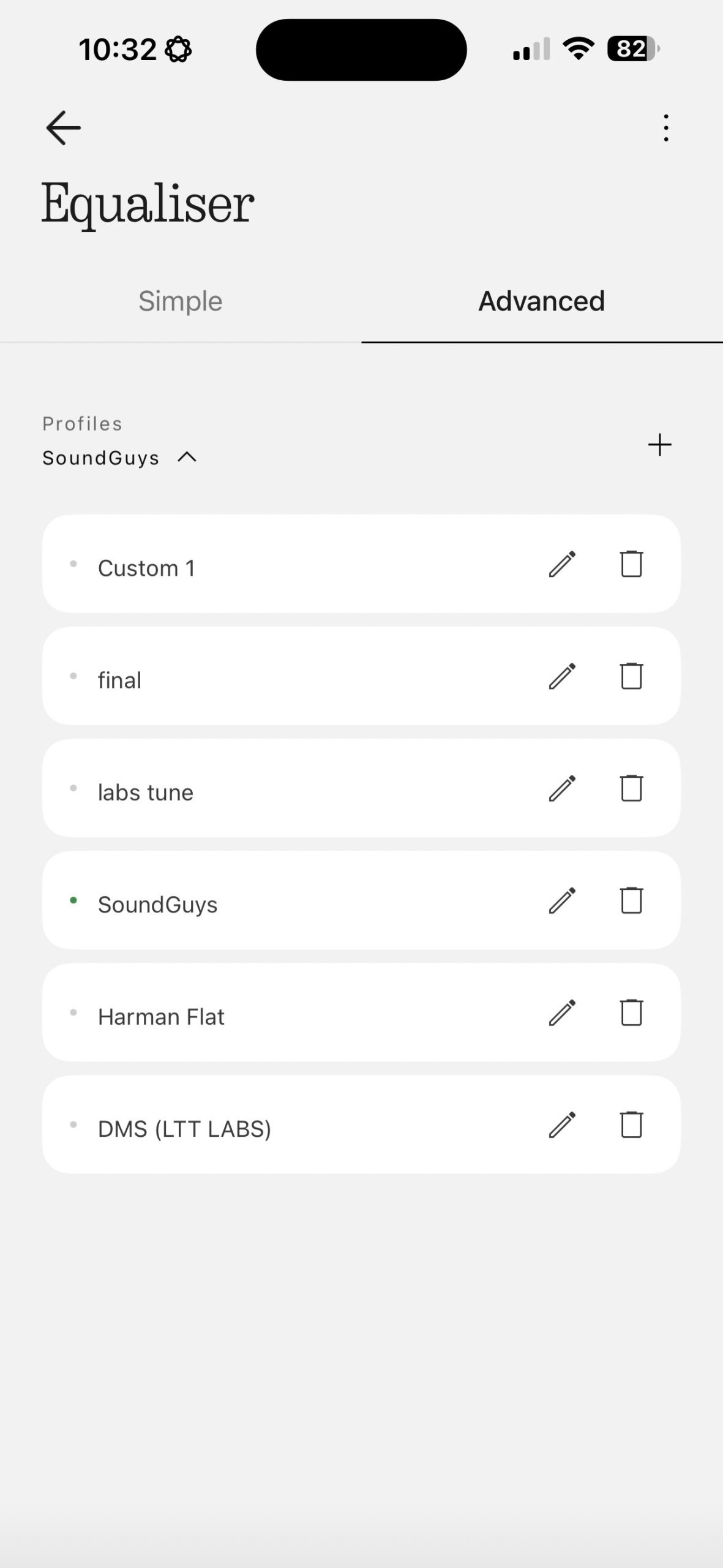Add a new profile with plus icon

659,445
